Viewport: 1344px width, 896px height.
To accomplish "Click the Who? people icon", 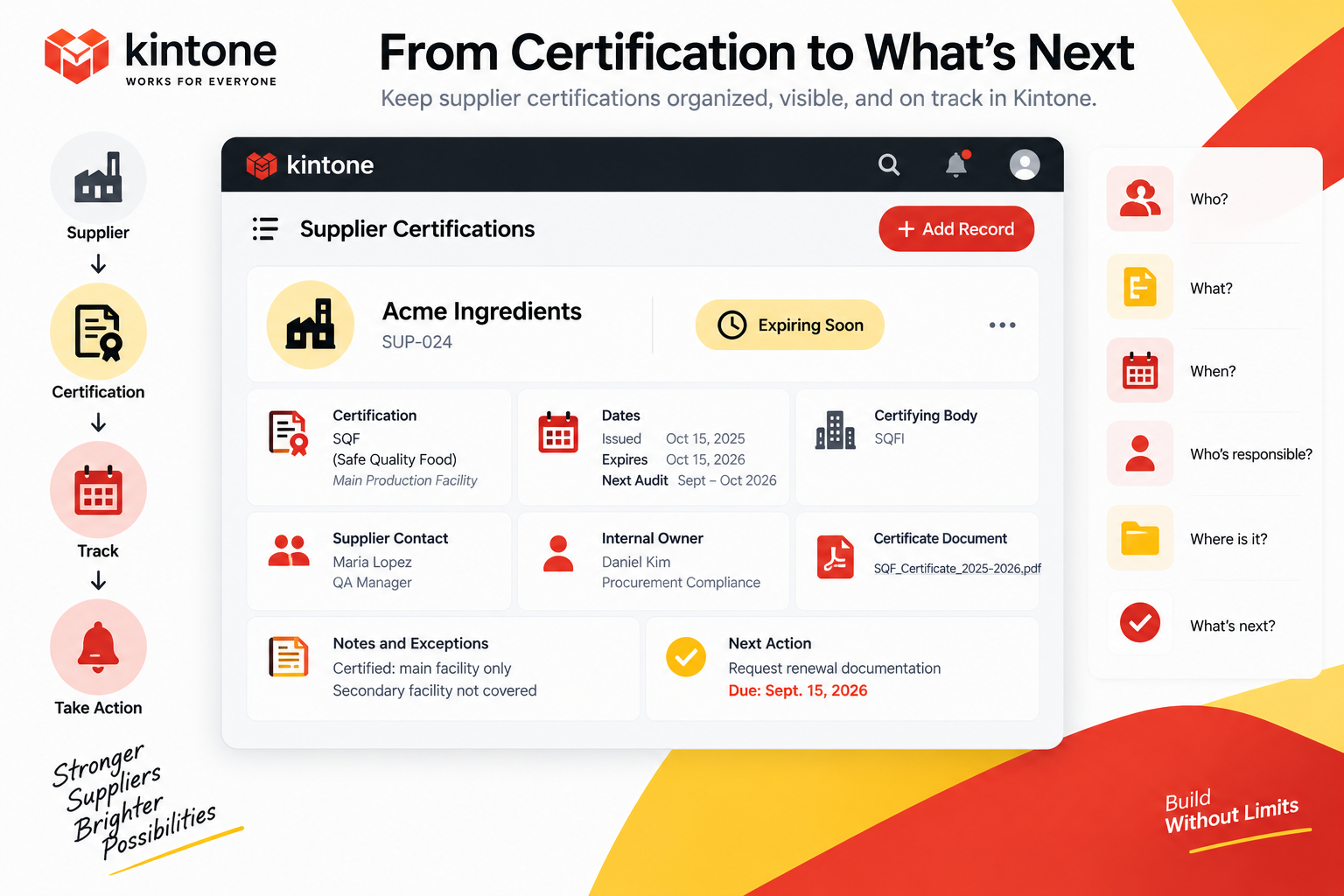I will [x=1140, y=199].
